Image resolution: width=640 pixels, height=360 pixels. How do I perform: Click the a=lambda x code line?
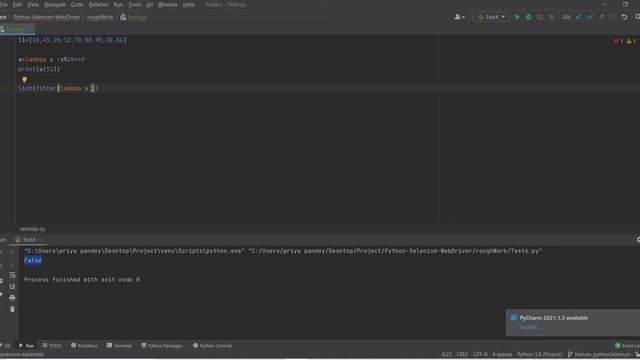click(51, 59)
